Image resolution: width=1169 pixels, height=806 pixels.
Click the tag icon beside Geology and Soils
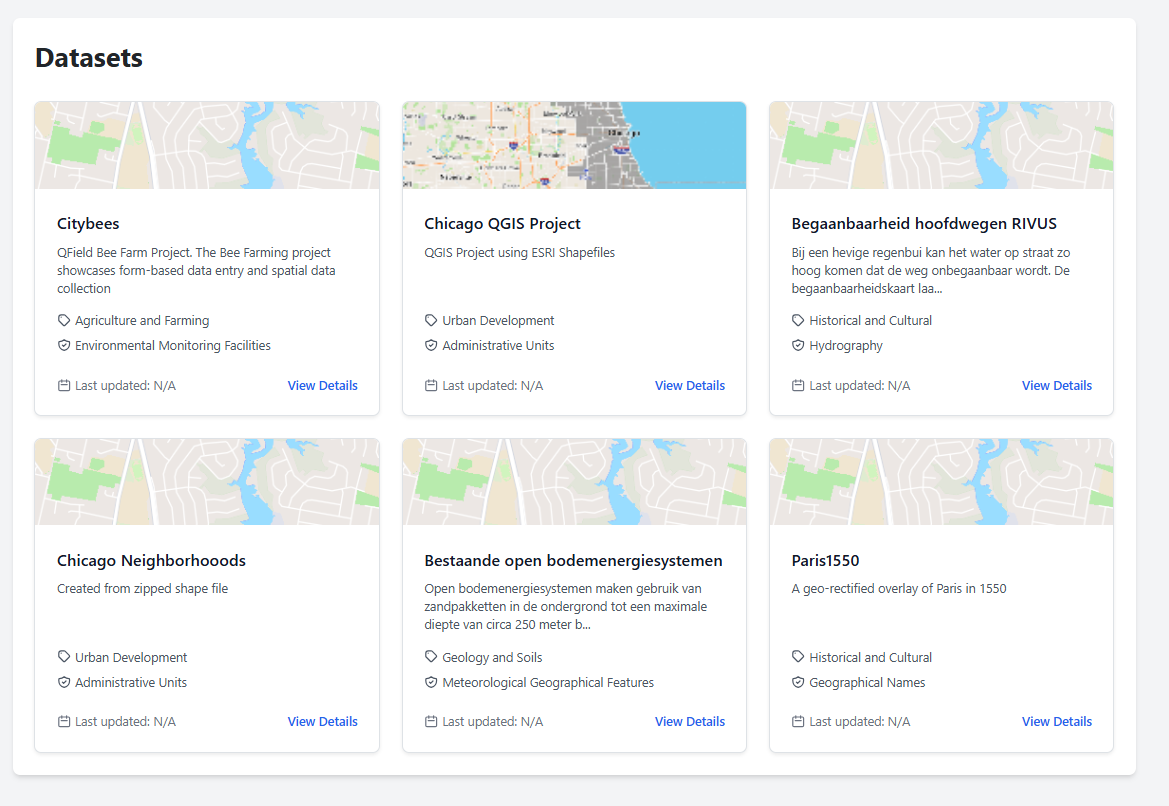[x=431, y=658]
